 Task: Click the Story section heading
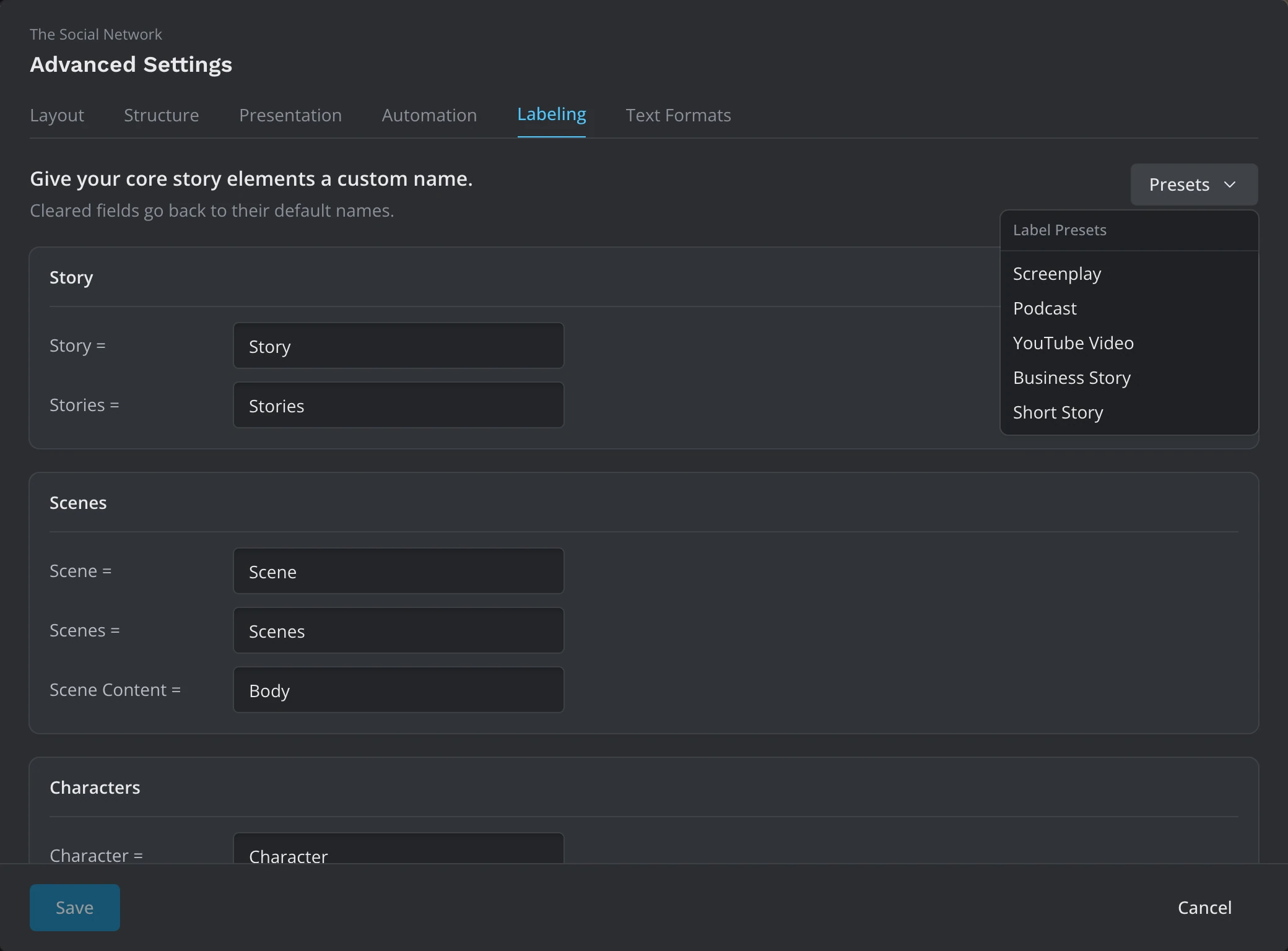click(71, 277)
